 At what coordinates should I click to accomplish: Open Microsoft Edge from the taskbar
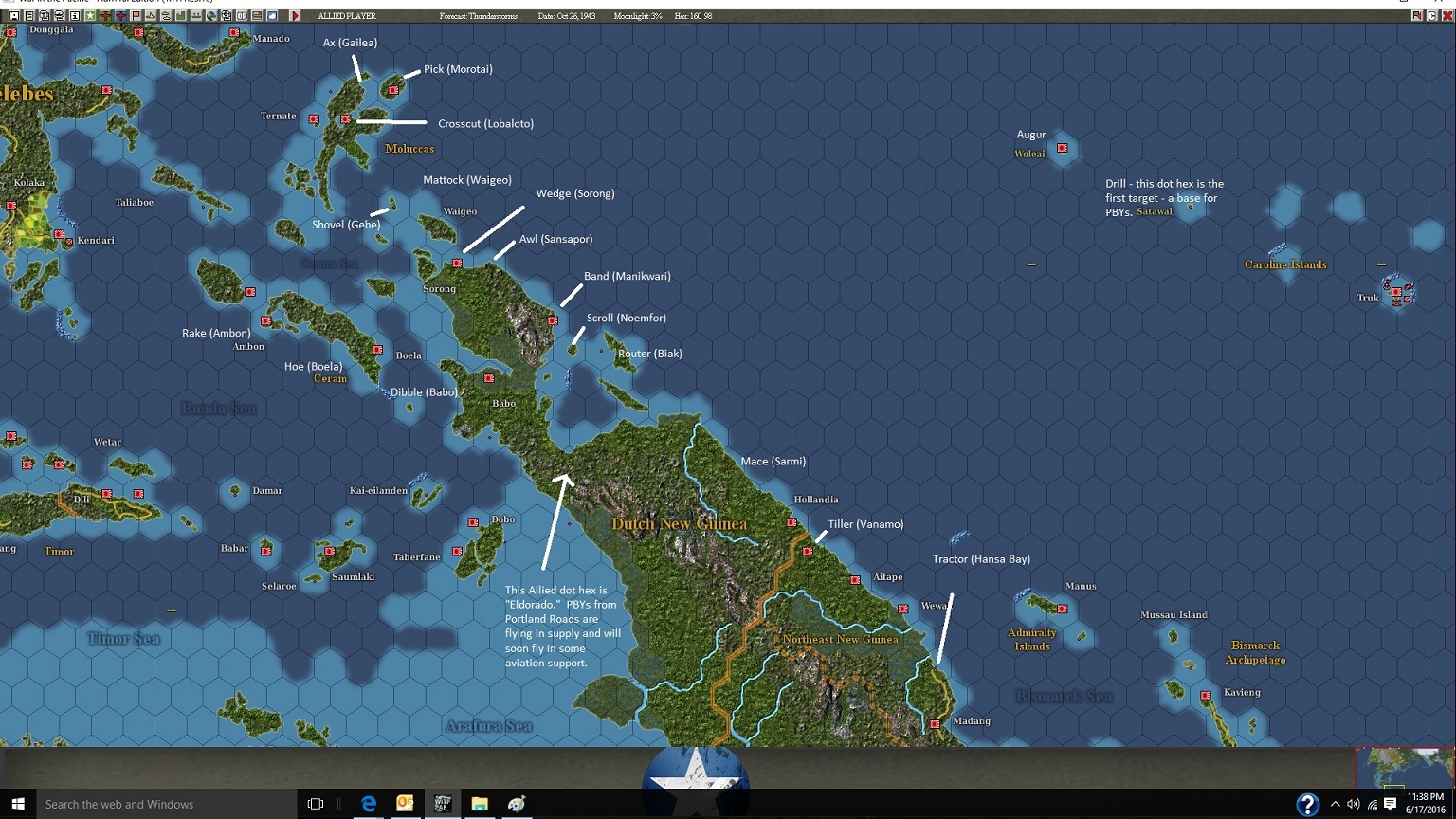(x=369, y=804)
